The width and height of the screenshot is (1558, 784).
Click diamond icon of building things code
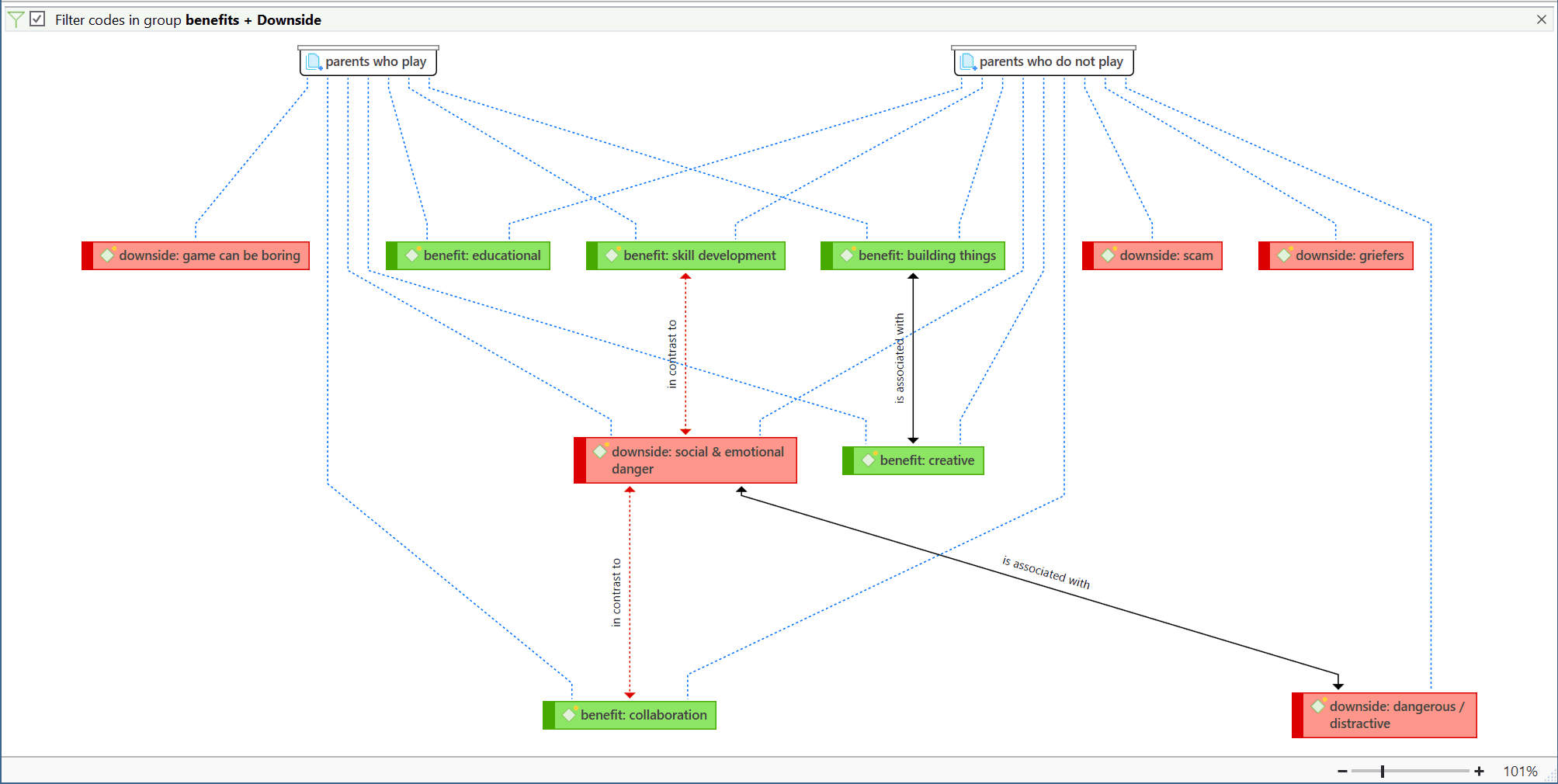coord(847,255)
